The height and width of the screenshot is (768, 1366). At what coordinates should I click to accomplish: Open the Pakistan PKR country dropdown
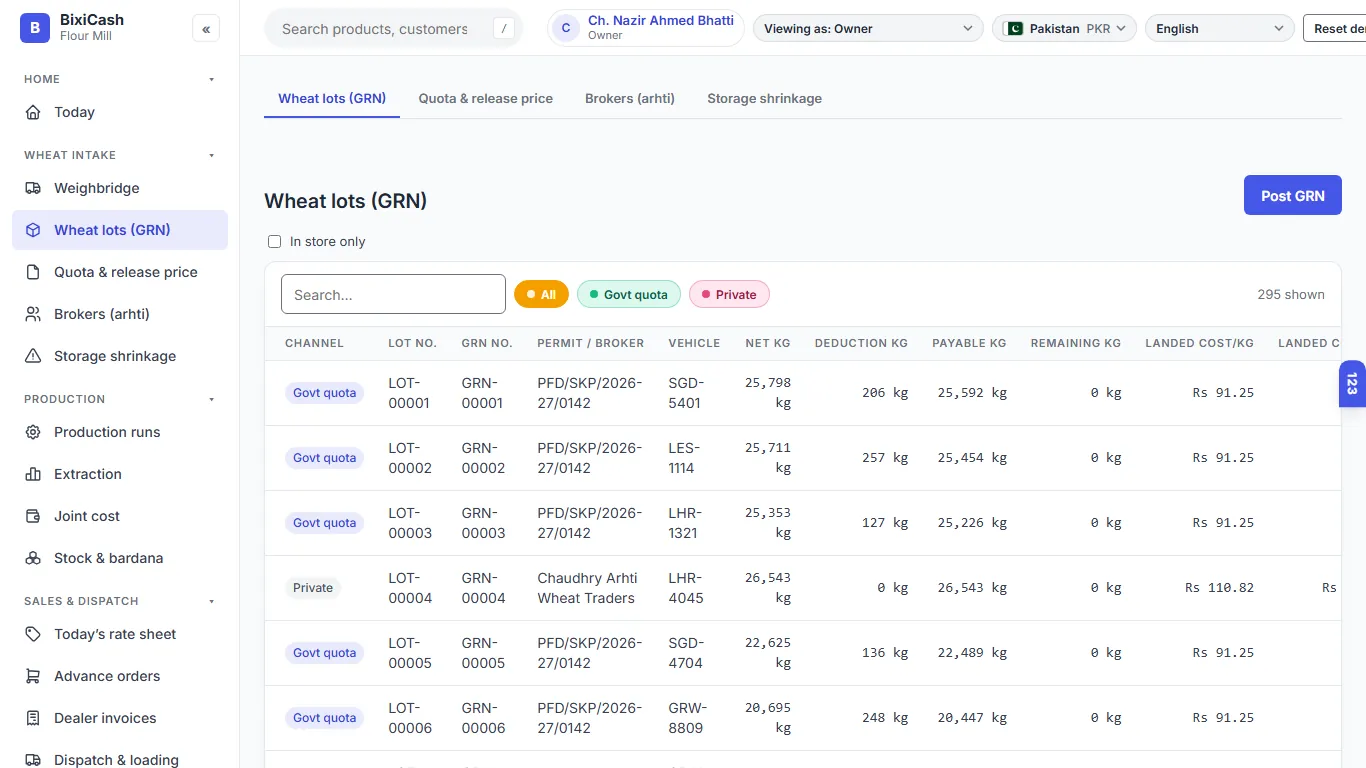coord(1064,28)
